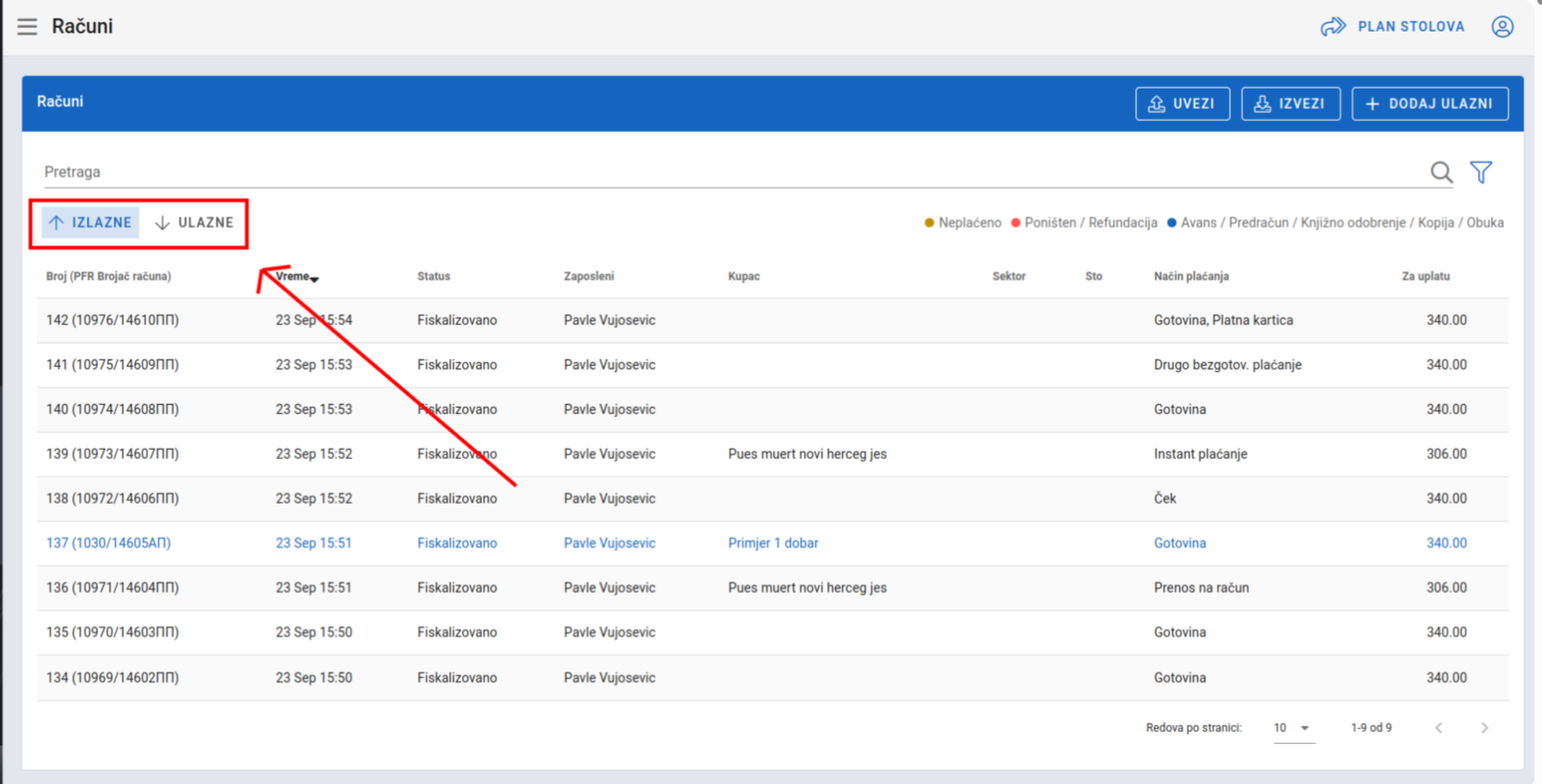
Task: Add an incoming invoice with Dodaj Ulazni
Action: point(1430,103)
